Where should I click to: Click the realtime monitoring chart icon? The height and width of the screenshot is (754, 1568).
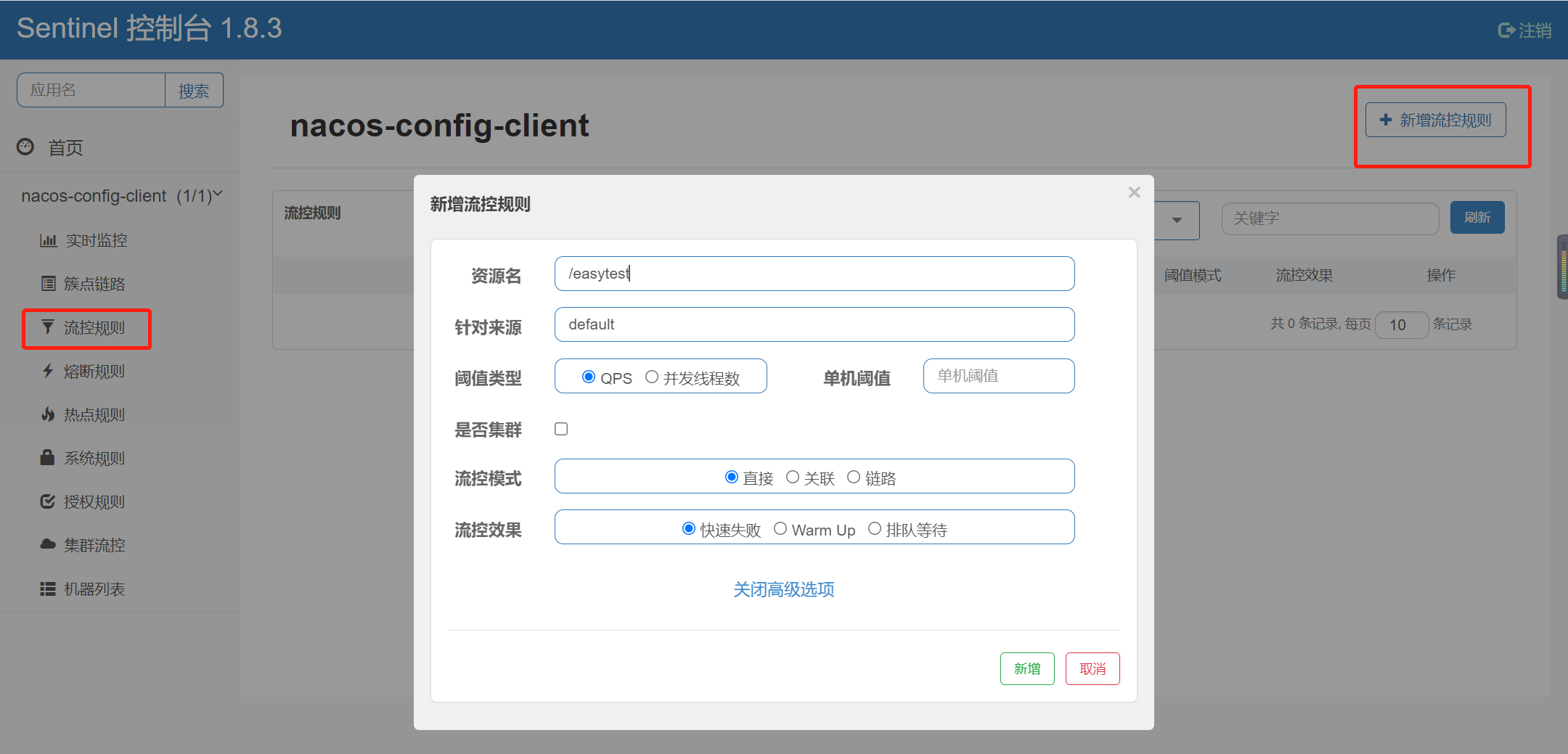tap(48, 240)
